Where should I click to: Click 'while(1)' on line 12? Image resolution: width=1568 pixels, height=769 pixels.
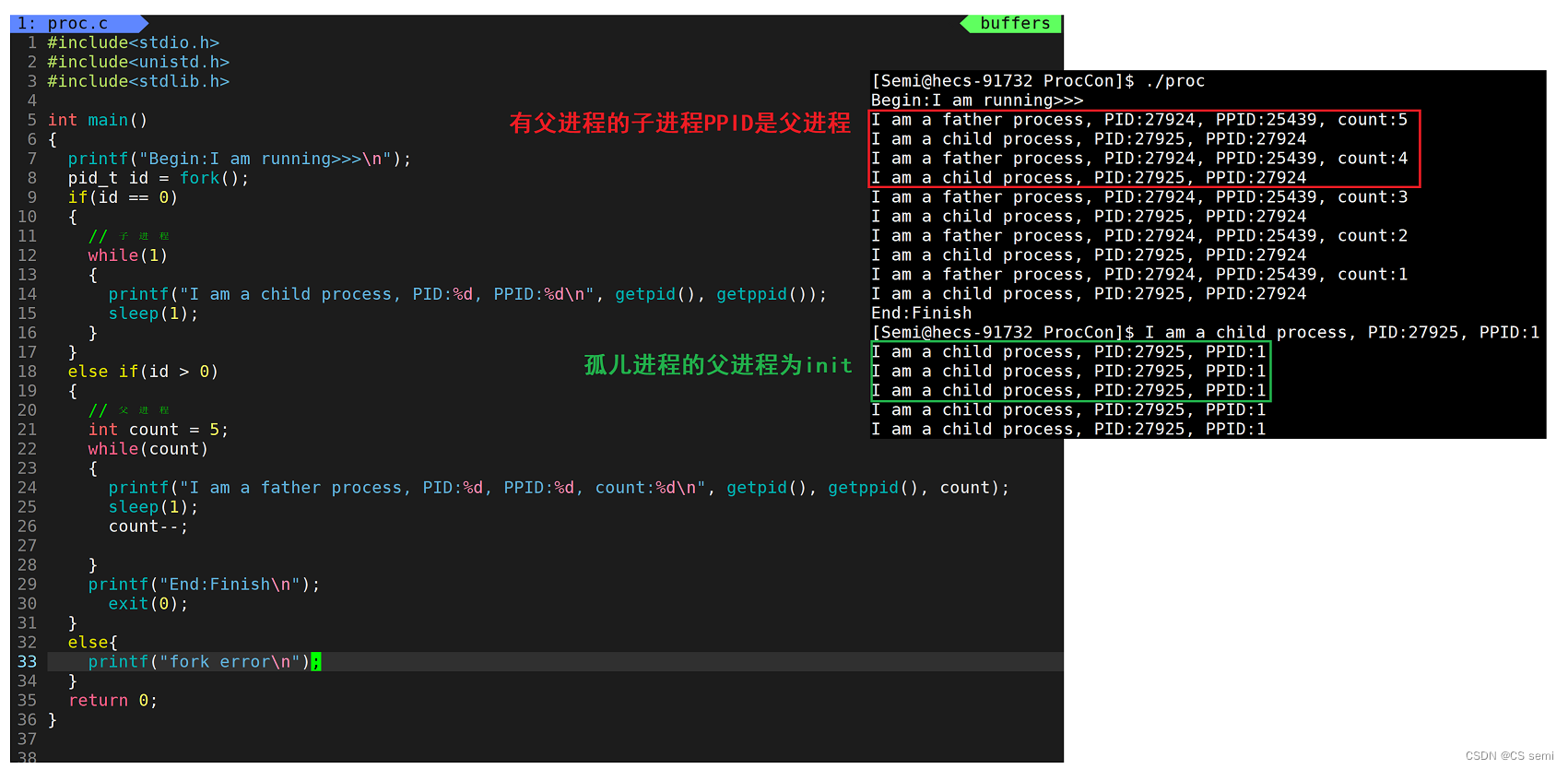pos(128,255)
